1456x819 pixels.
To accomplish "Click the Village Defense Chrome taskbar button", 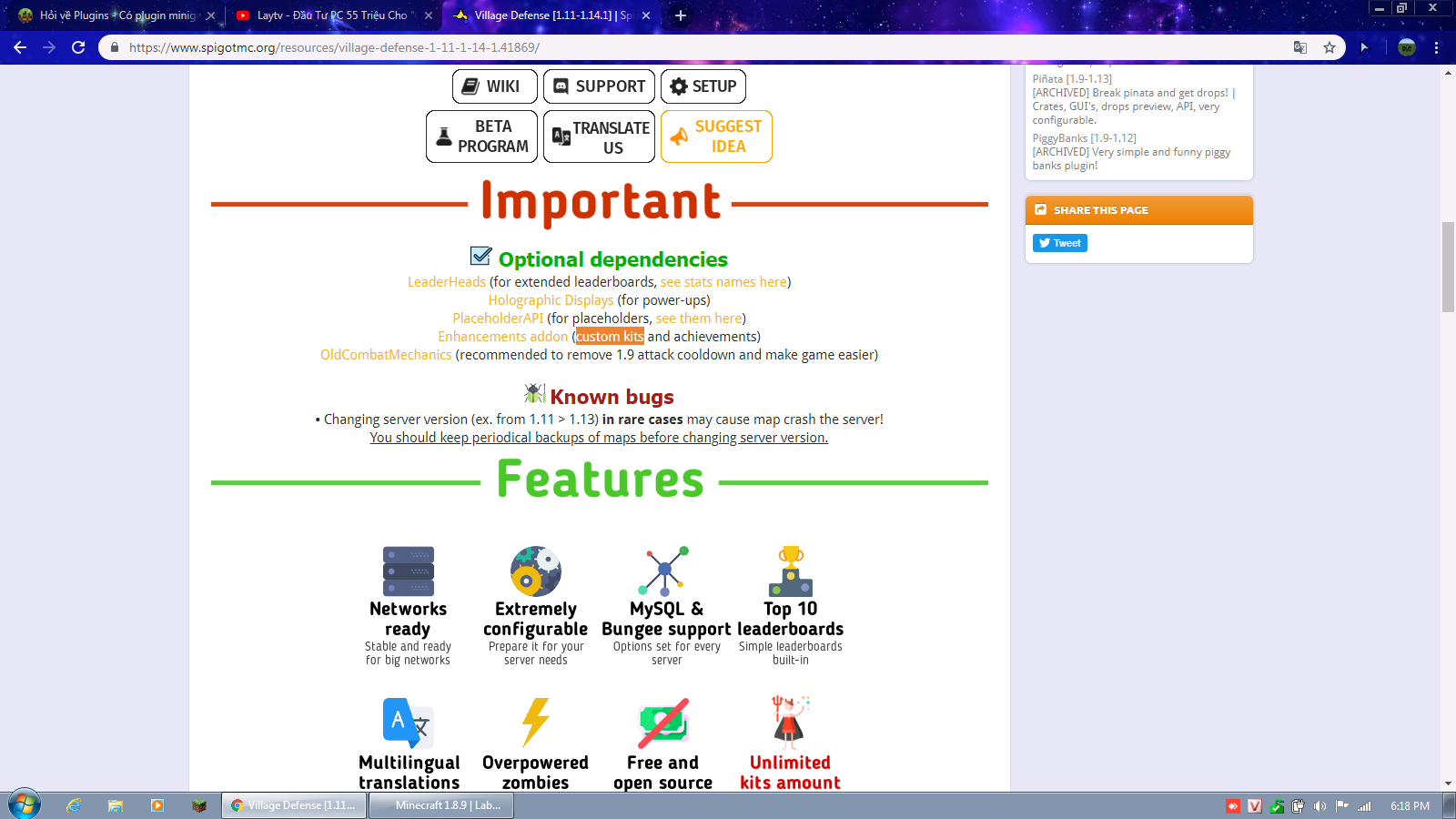I will (x=294, y=805).
